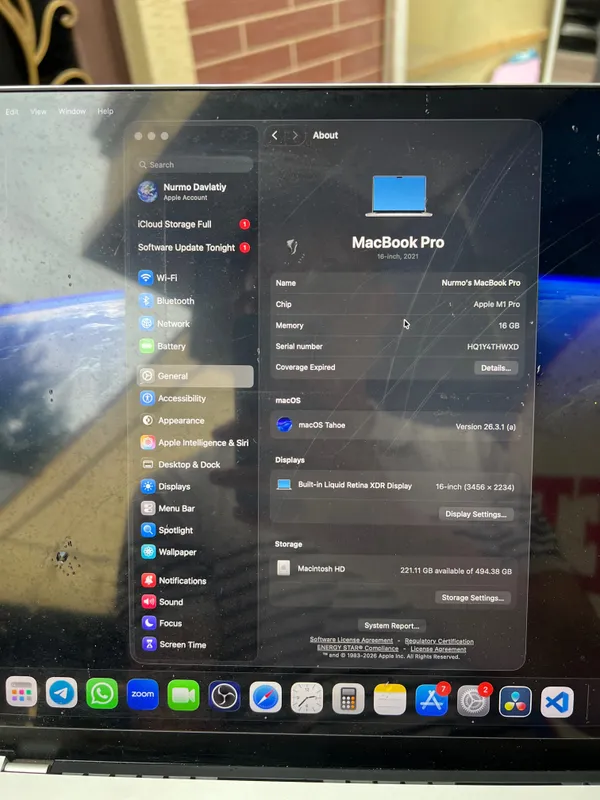
Task: Click the System Report... button
Action: tap(392, 626)
